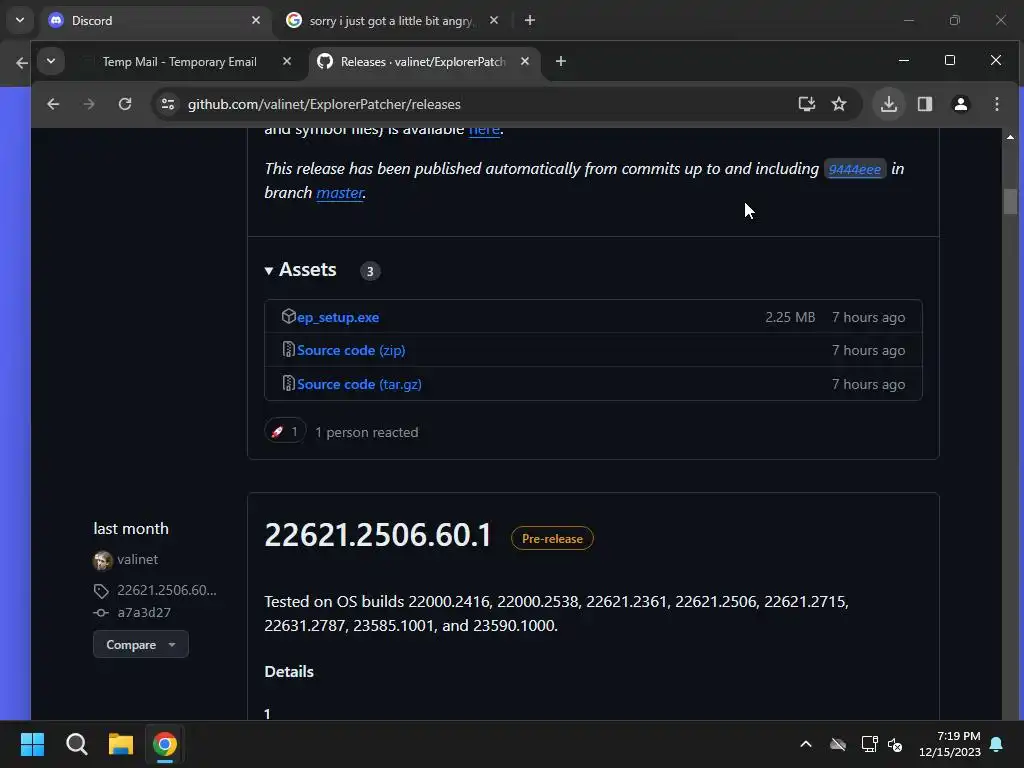Click the muted volume tray icon
The width and height of the screenshot is (1024, 768).
[x=895, y=744]
